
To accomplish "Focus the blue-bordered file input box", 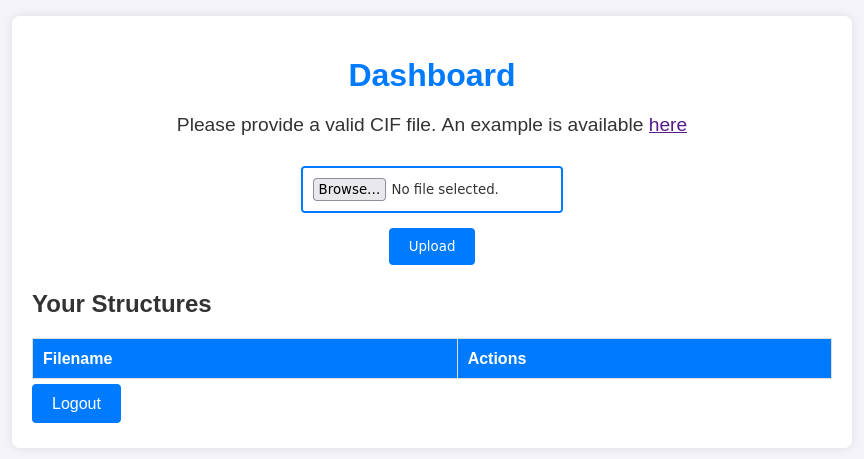I will (x=530, y=189).
